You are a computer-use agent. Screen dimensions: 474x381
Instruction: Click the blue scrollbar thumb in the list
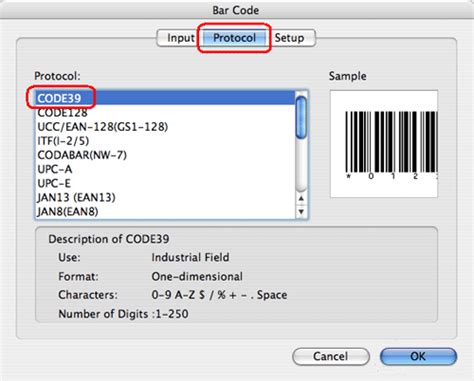(301, 117)
